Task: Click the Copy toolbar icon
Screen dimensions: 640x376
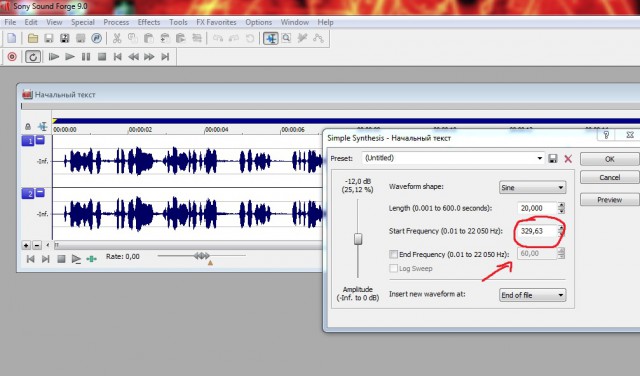Action: click(133, 38)
